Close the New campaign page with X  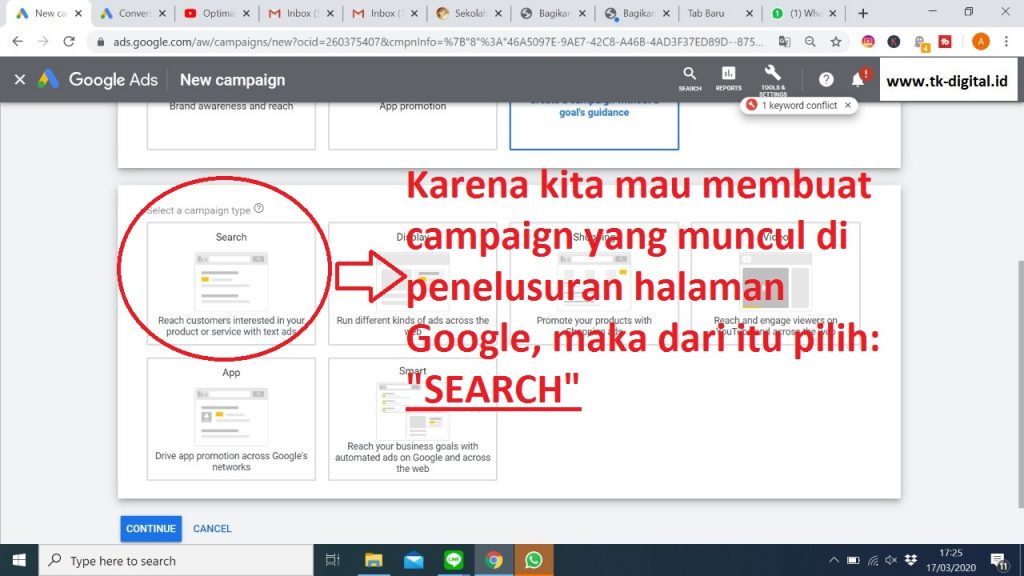(x=20, y=80)
